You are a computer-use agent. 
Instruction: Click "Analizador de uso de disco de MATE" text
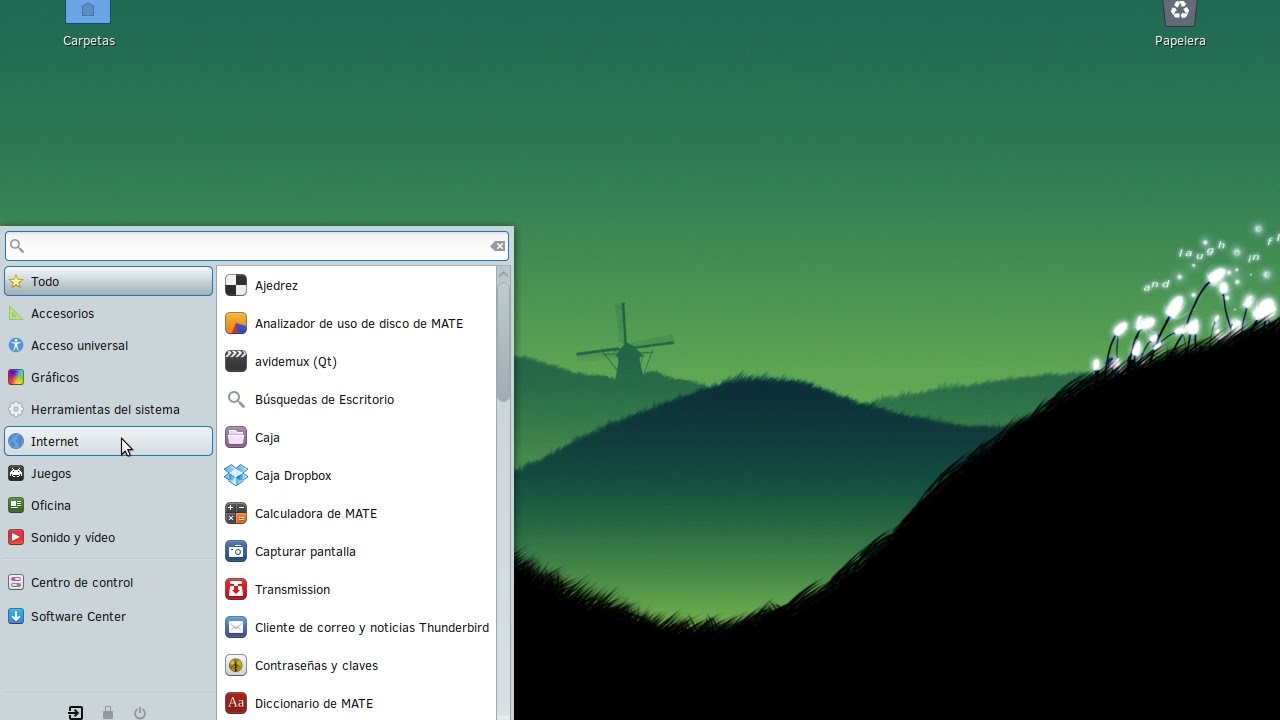point(359,324)
